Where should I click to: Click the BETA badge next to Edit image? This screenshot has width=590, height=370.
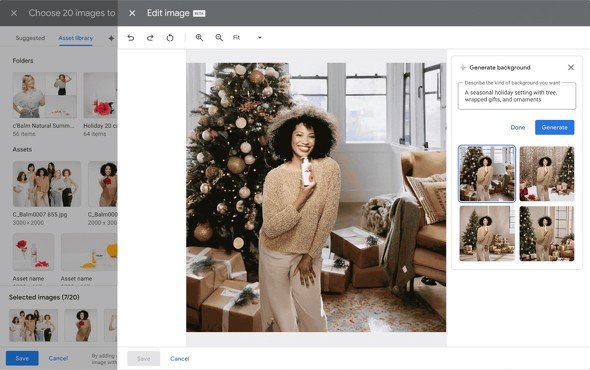(x=199, y=14)
